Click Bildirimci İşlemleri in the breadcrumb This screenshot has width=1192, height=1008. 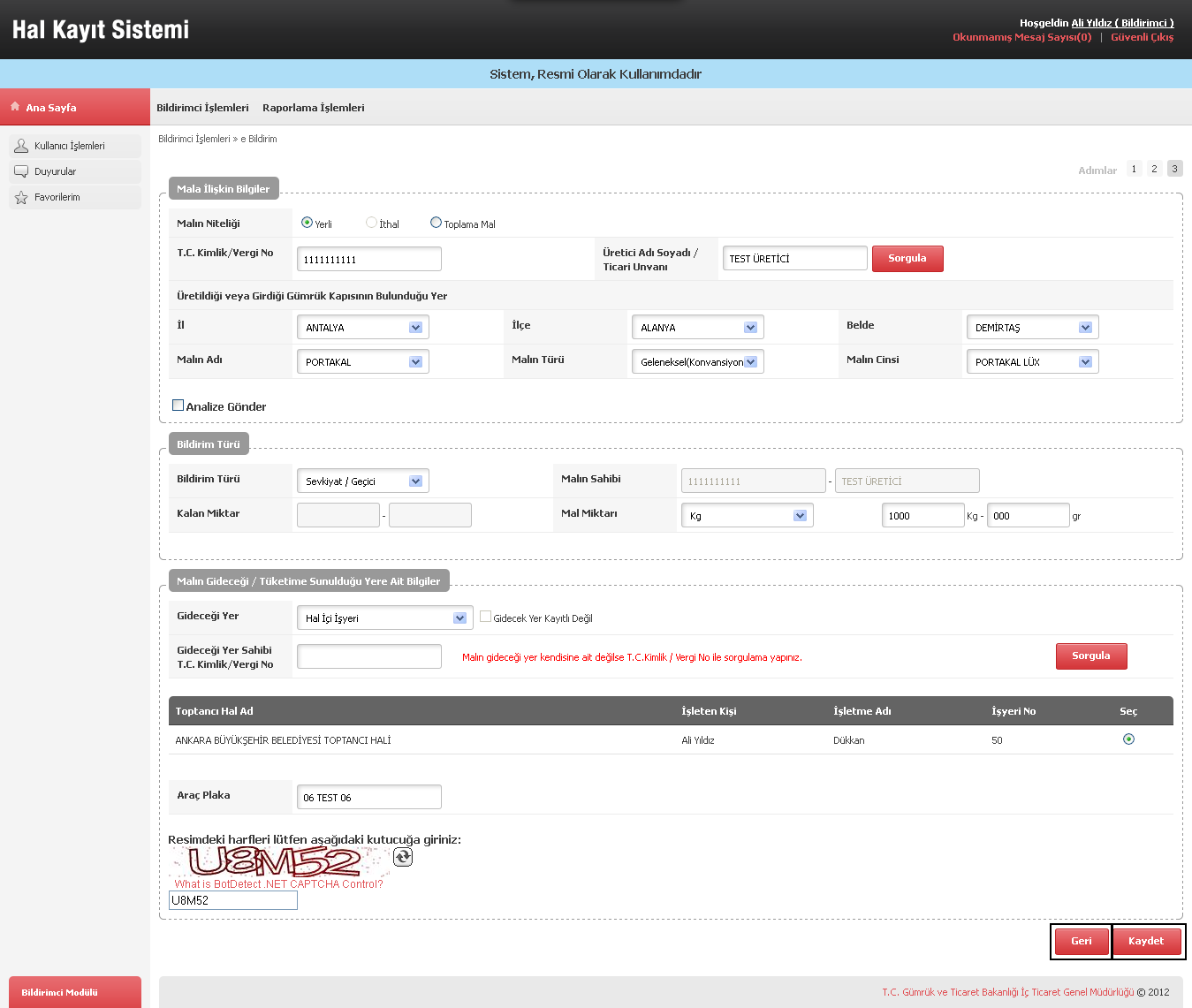coord(194,139)
